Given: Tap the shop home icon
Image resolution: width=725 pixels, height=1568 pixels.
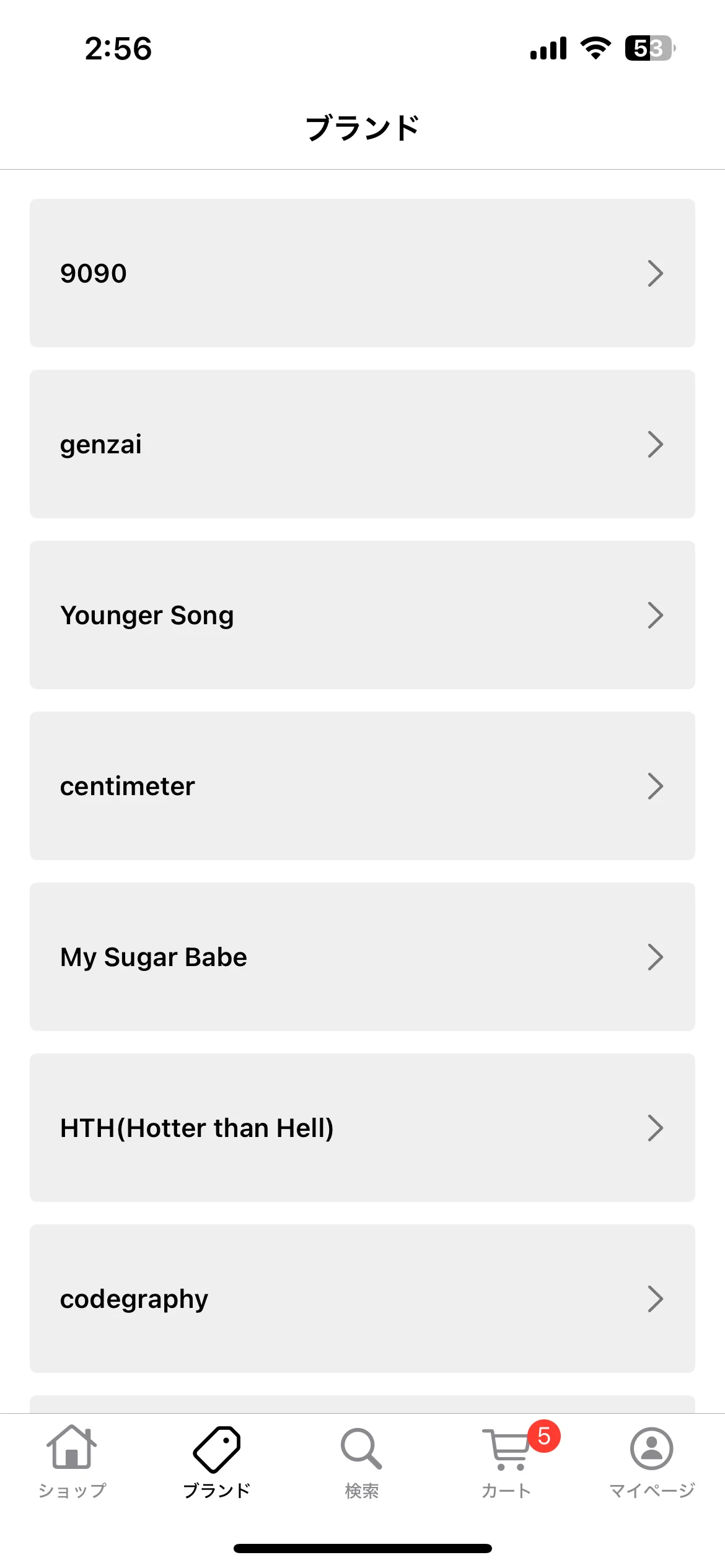Looking at the screenshot, I should point(72,1447).
